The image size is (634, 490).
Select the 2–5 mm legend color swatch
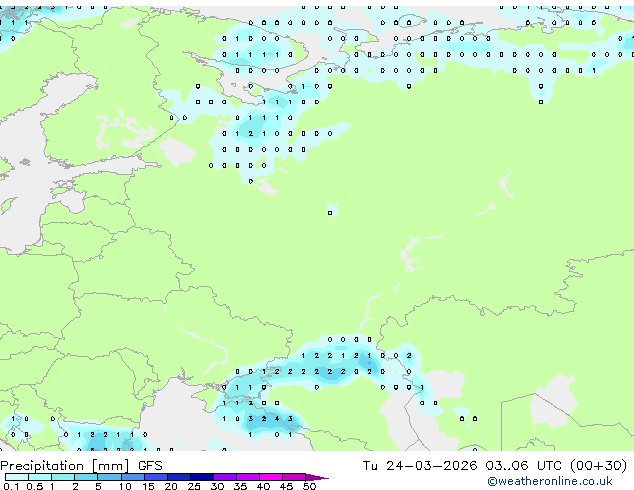coord(86,477)
